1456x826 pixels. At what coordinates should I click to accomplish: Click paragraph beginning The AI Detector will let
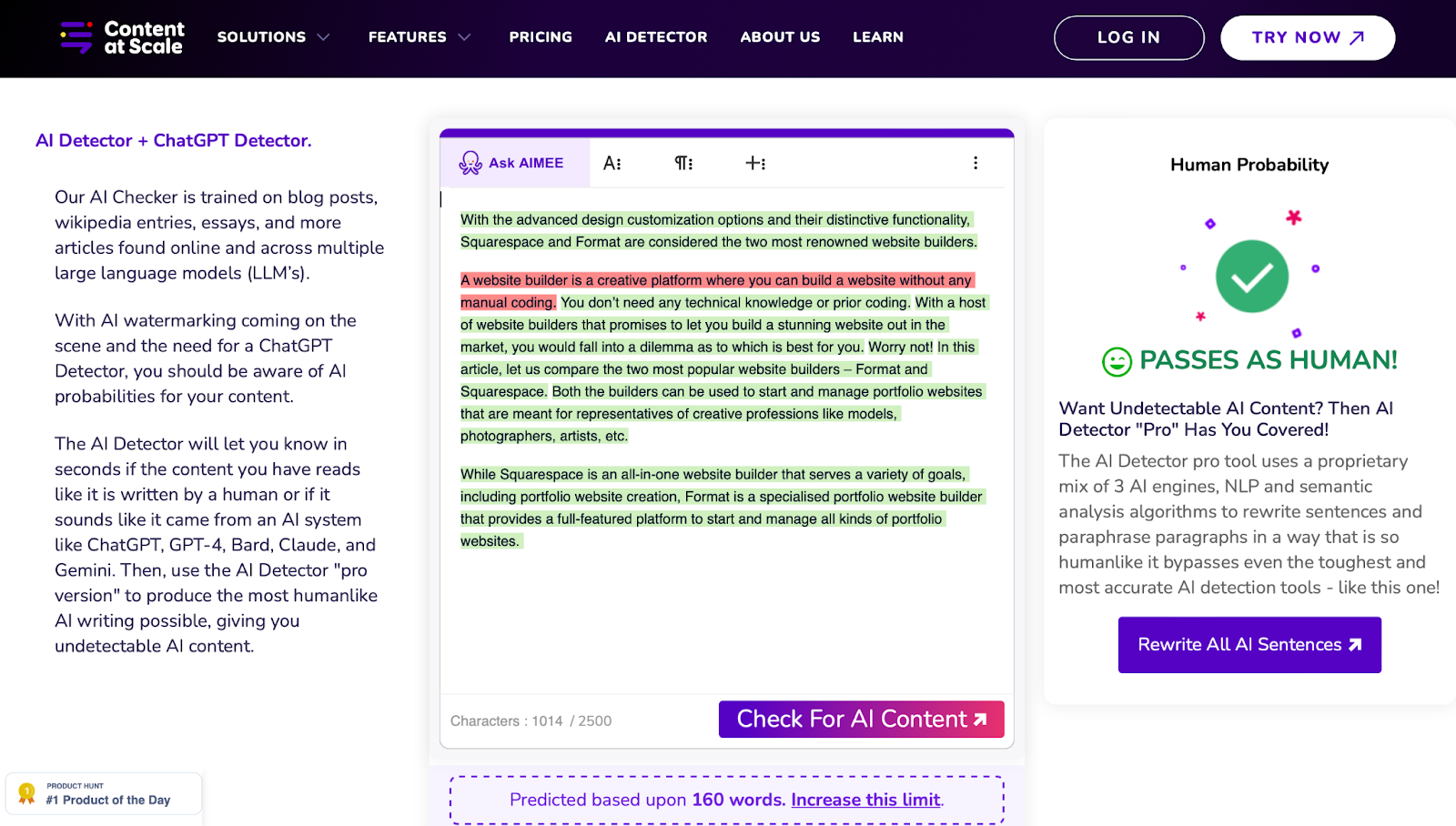216,545
